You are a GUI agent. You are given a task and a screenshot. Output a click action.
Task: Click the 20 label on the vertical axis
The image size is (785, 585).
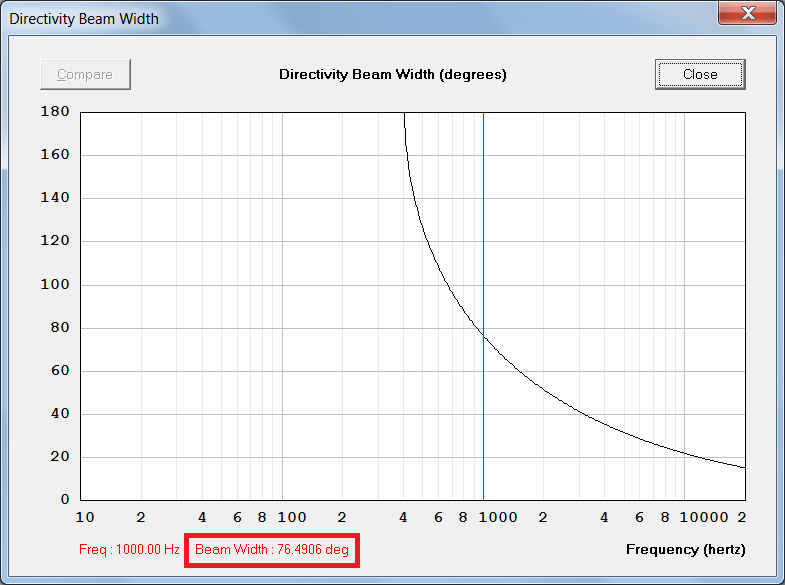60,456
